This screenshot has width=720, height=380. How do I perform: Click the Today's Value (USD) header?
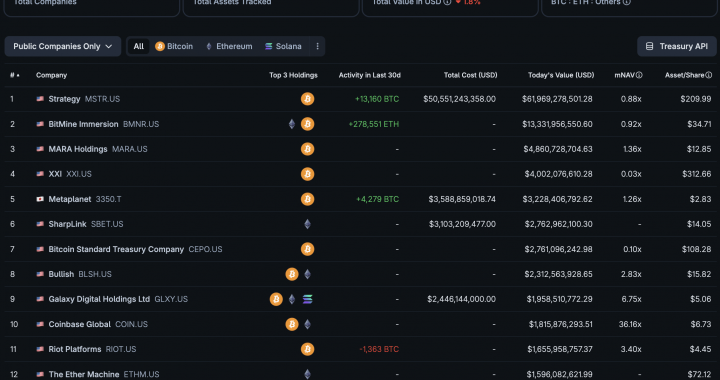(x=561, y=75)
